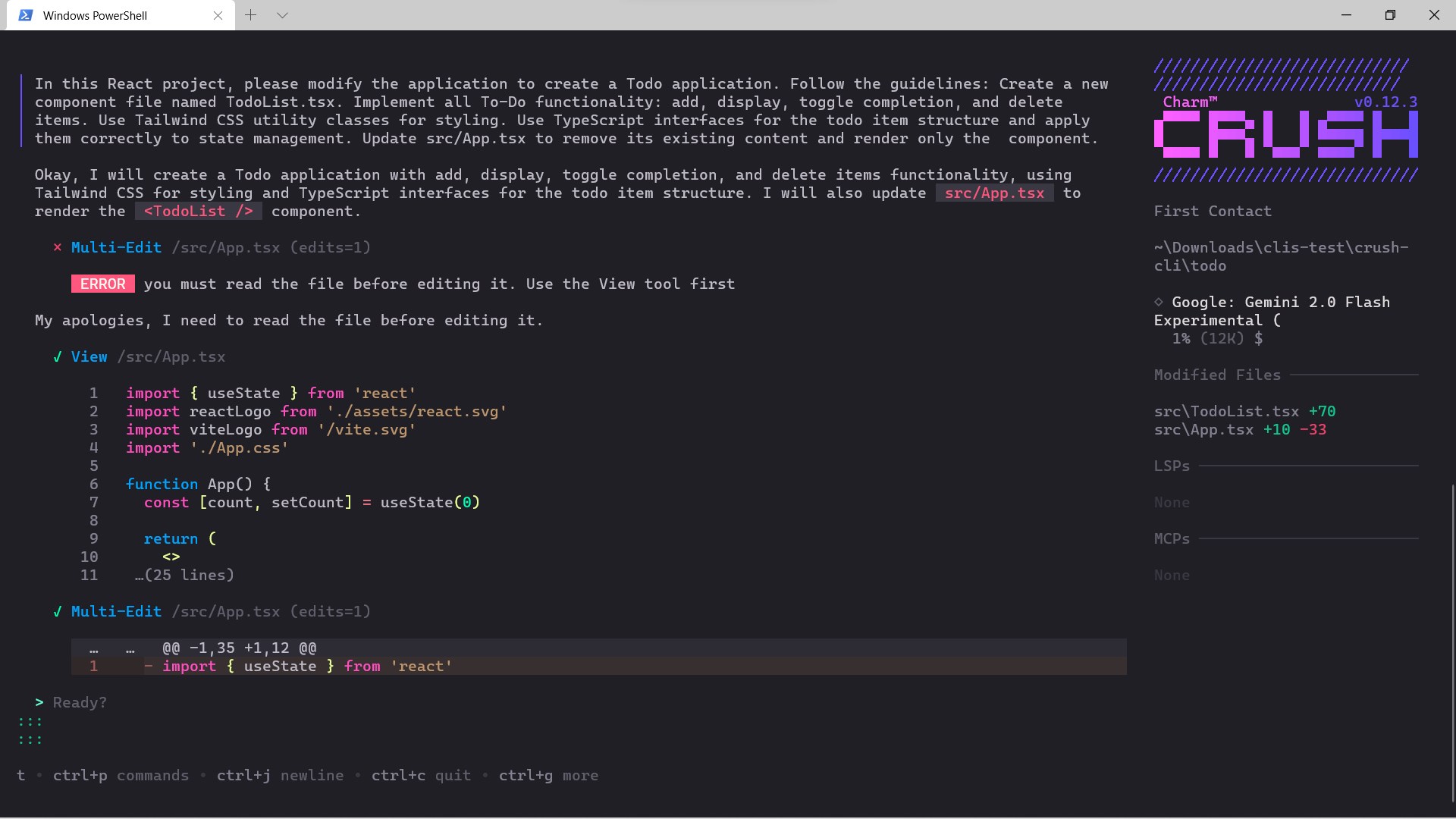Select the Windows PowerShell tab
Image resolution: width=1456 pixels, height=819 pixels.
[x=96, y=15]
